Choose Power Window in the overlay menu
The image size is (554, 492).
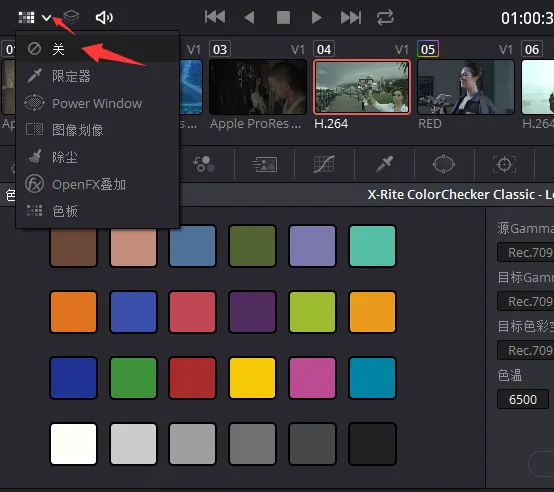point(98,103)
